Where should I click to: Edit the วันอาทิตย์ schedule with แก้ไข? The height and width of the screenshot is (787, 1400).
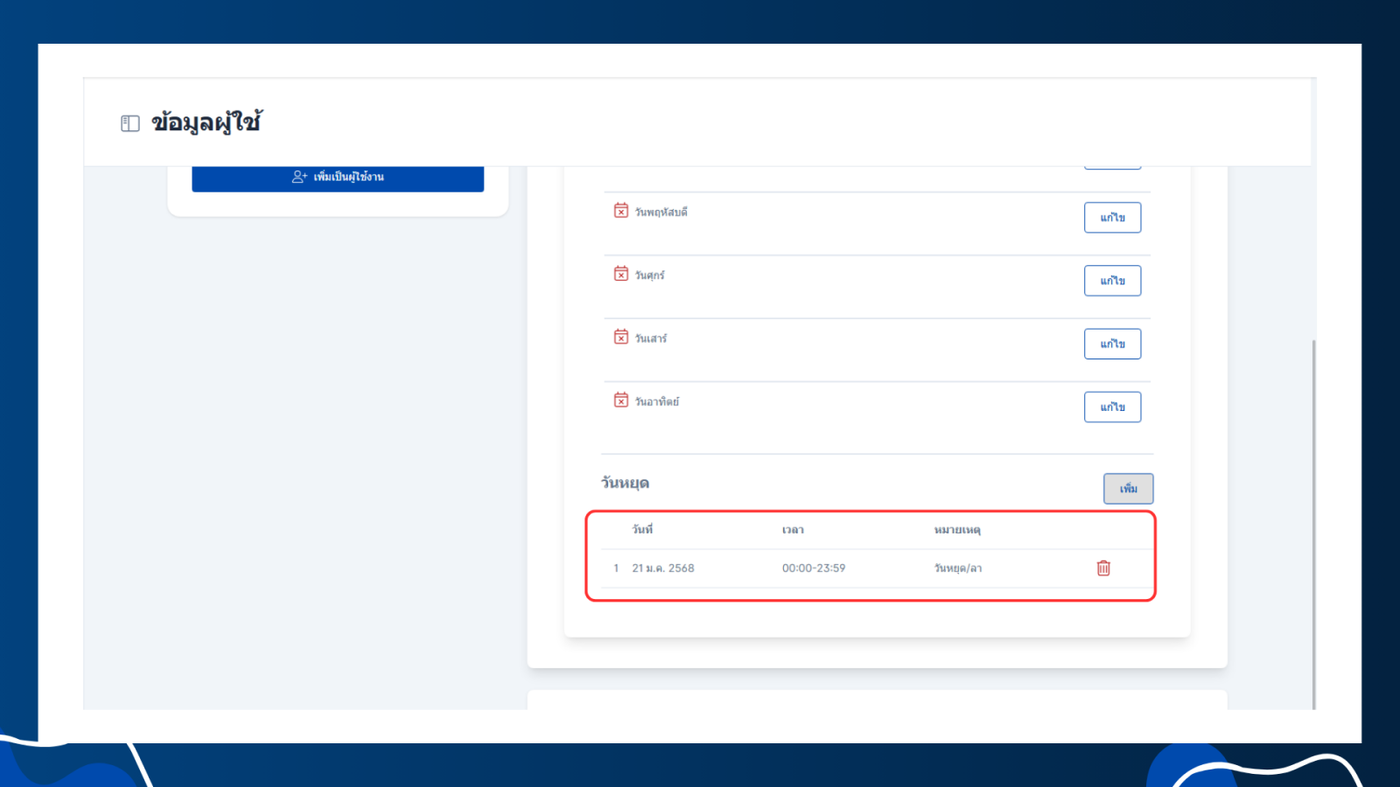1112,407
